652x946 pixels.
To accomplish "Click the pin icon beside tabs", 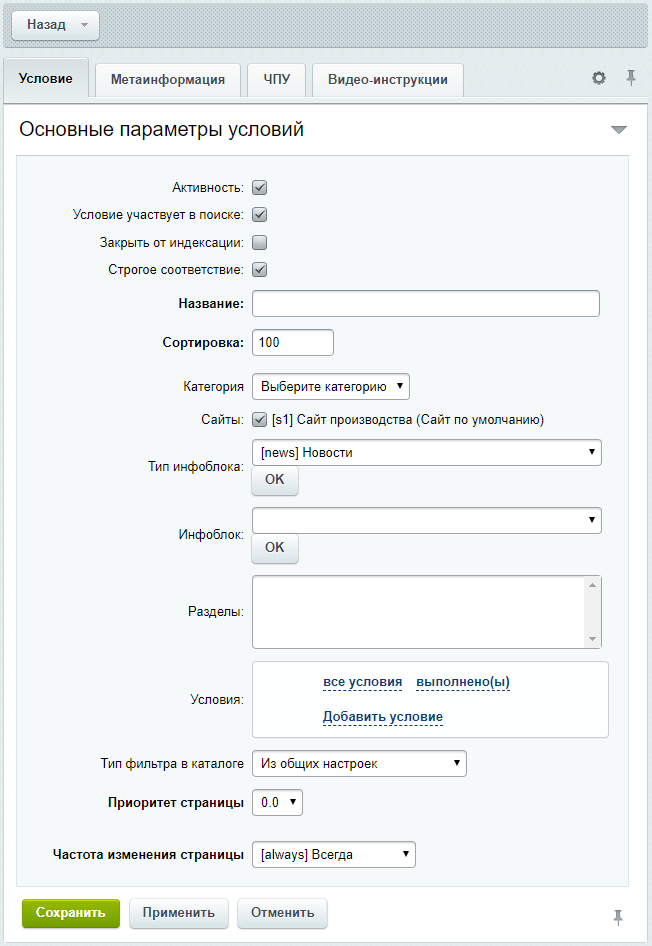I will 631,78.
